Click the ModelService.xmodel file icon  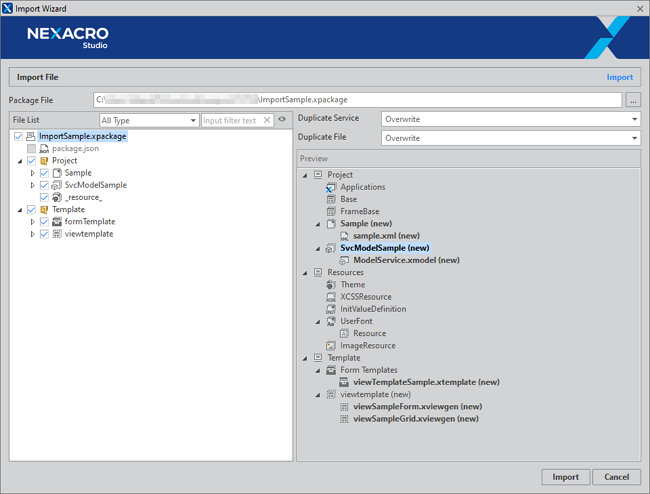point(344,260)
